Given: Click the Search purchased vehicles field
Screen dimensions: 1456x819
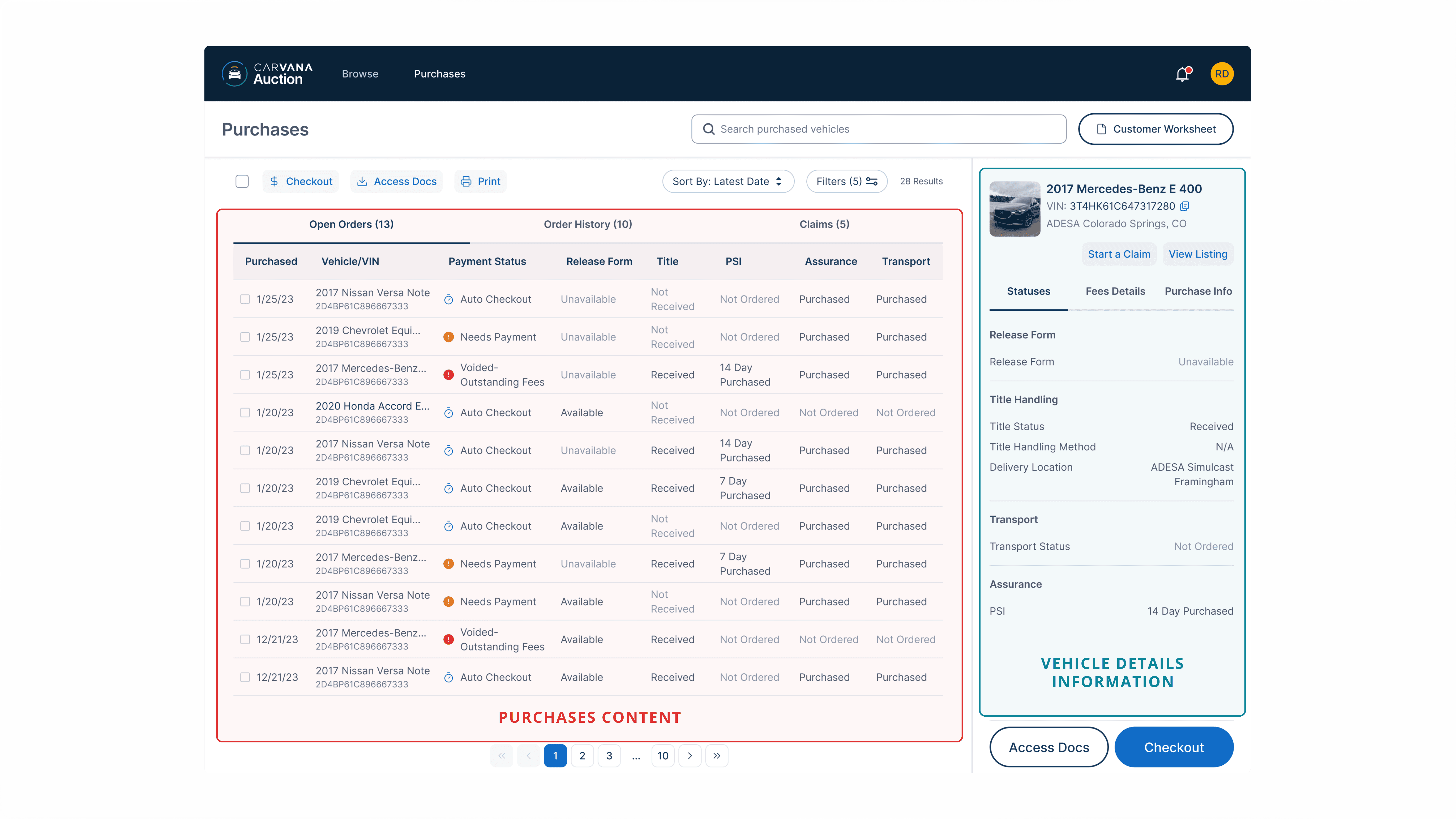Looking at the screenshot, I should 879,129.
